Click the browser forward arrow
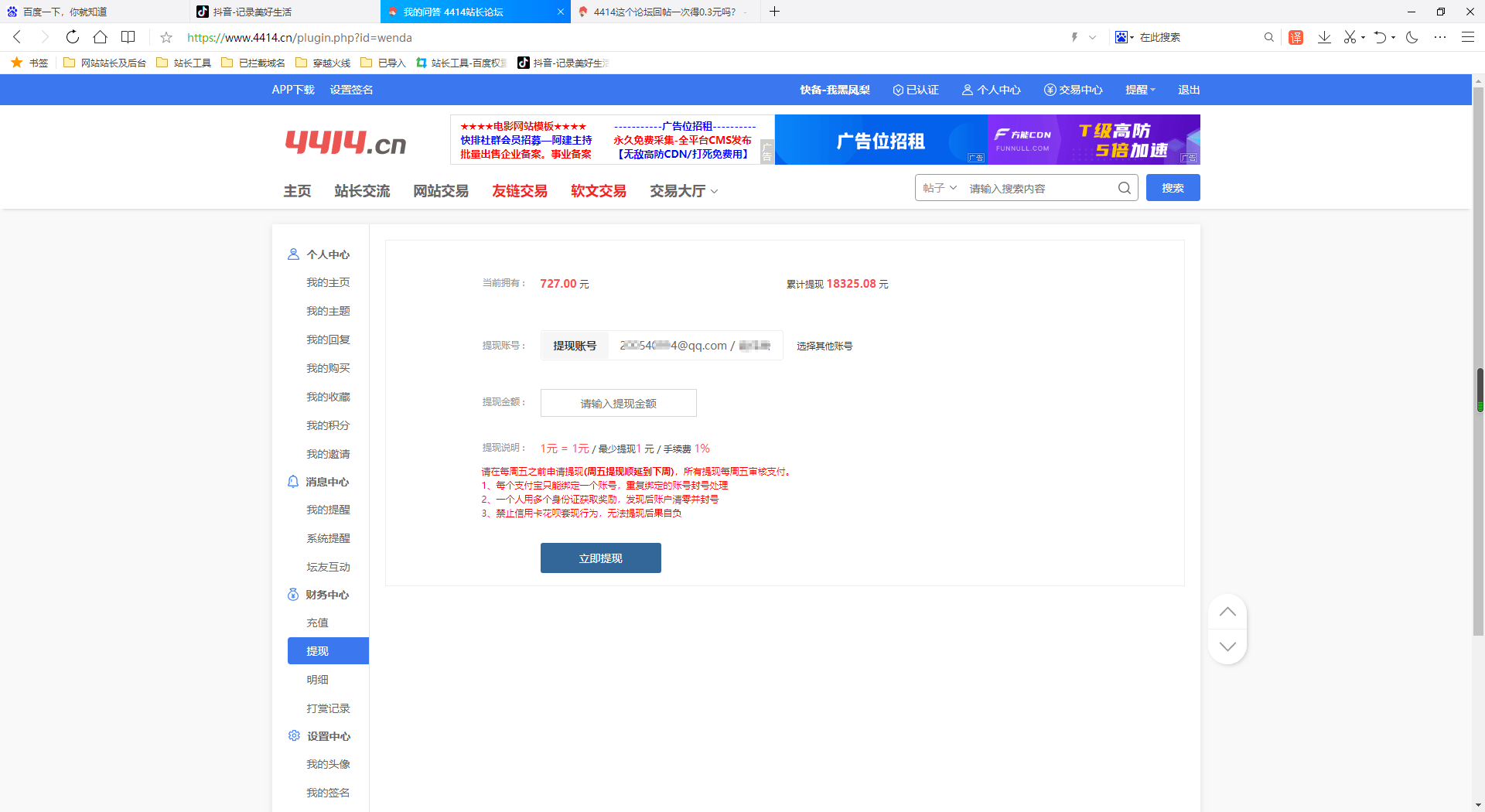The width and height of the screenshot is (1485, 812). pos(44,37)
